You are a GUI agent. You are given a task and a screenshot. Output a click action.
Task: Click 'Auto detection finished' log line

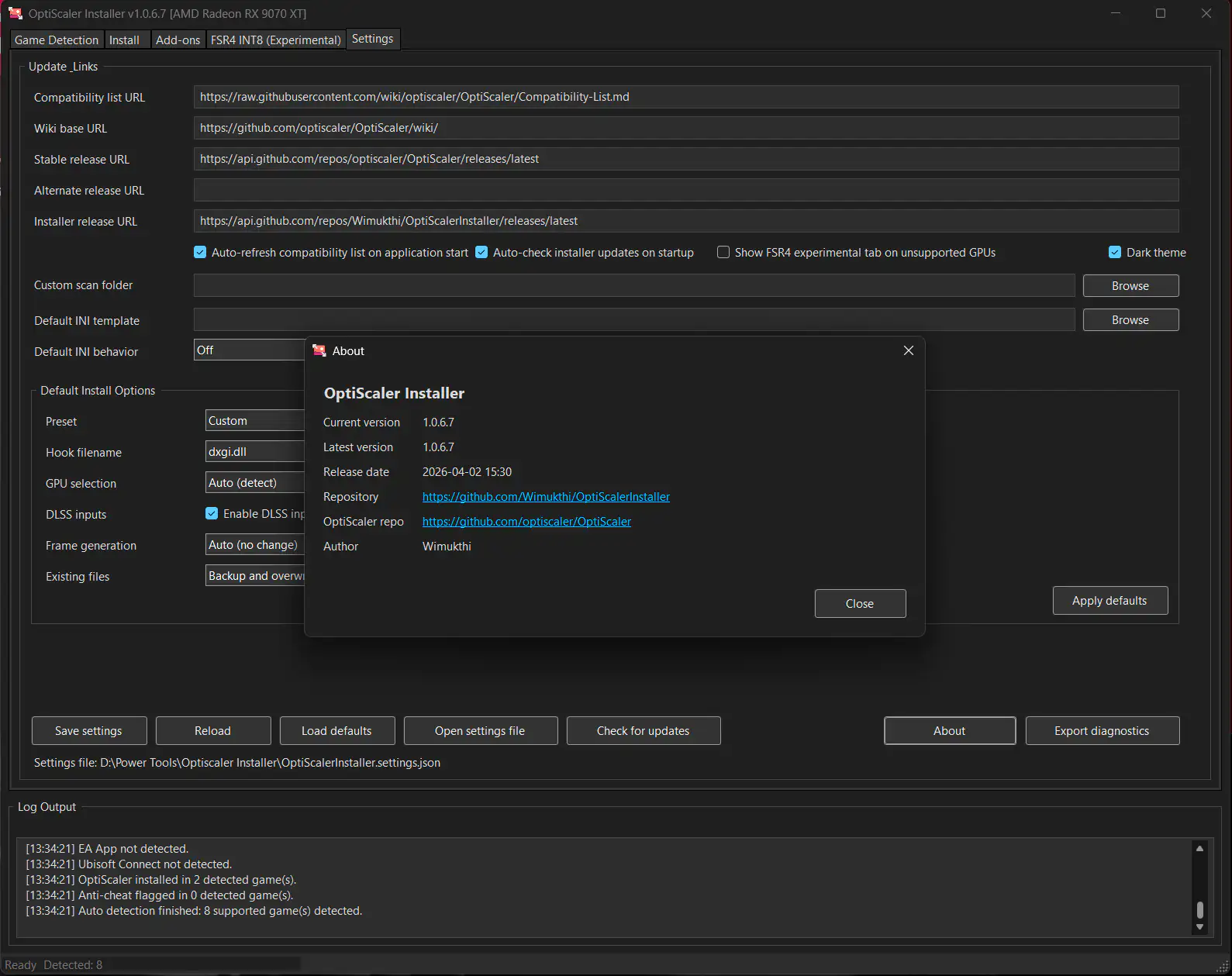(194, 910)
